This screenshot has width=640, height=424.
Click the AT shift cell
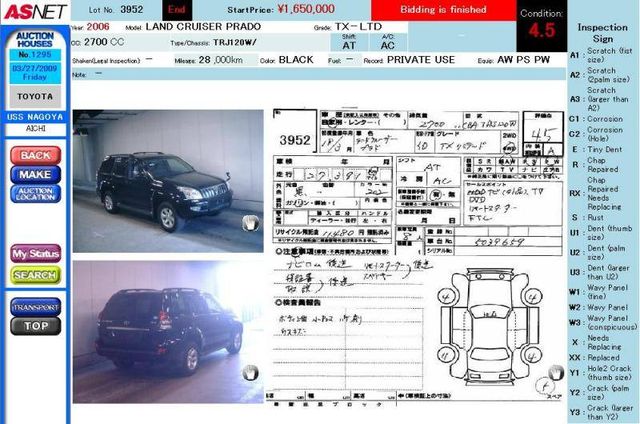tap(349, 42)
